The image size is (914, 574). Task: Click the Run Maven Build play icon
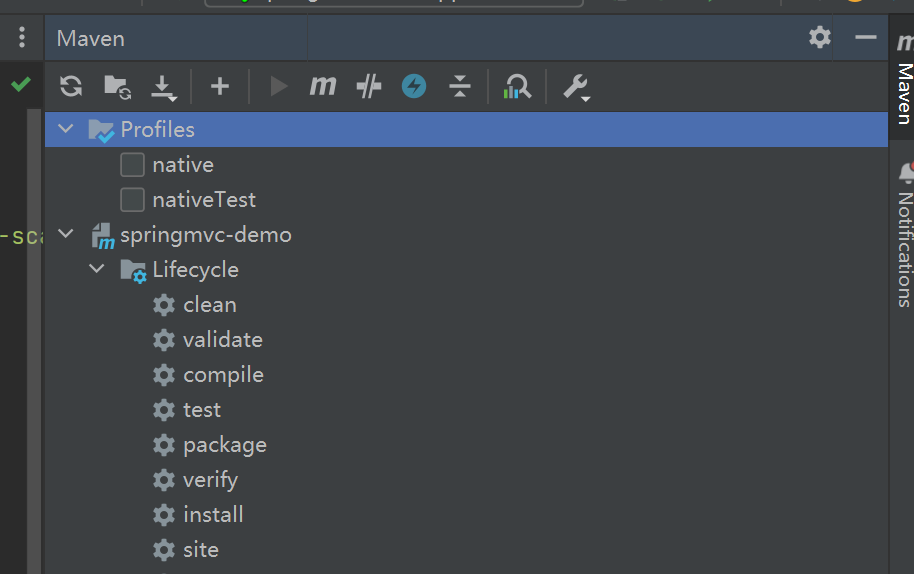pos(279,87)
